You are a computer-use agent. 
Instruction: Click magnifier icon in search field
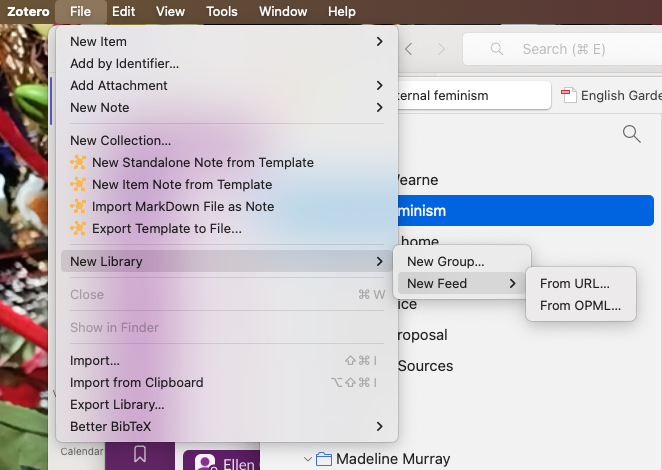(497, 49)
